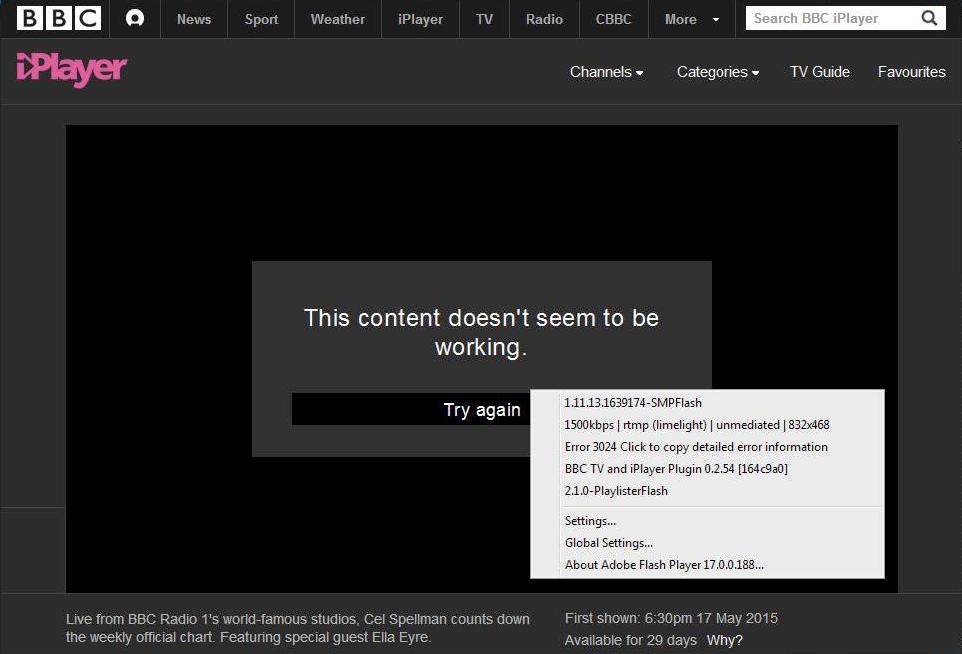This screenshot has height=654, width=962.
Task: Click the Why? availability link
Action: point(724,640)
